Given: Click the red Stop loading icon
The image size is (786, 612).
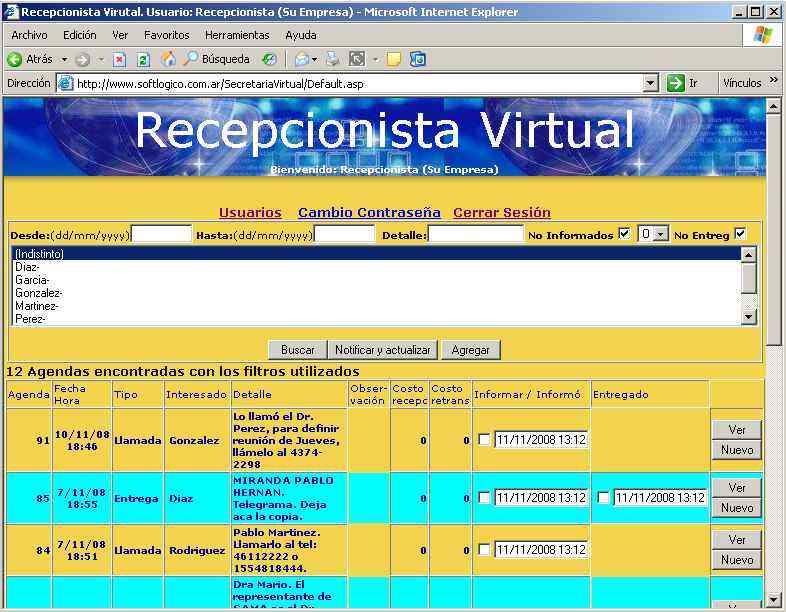Looking at the screenshot, I should tap(120, 59).
